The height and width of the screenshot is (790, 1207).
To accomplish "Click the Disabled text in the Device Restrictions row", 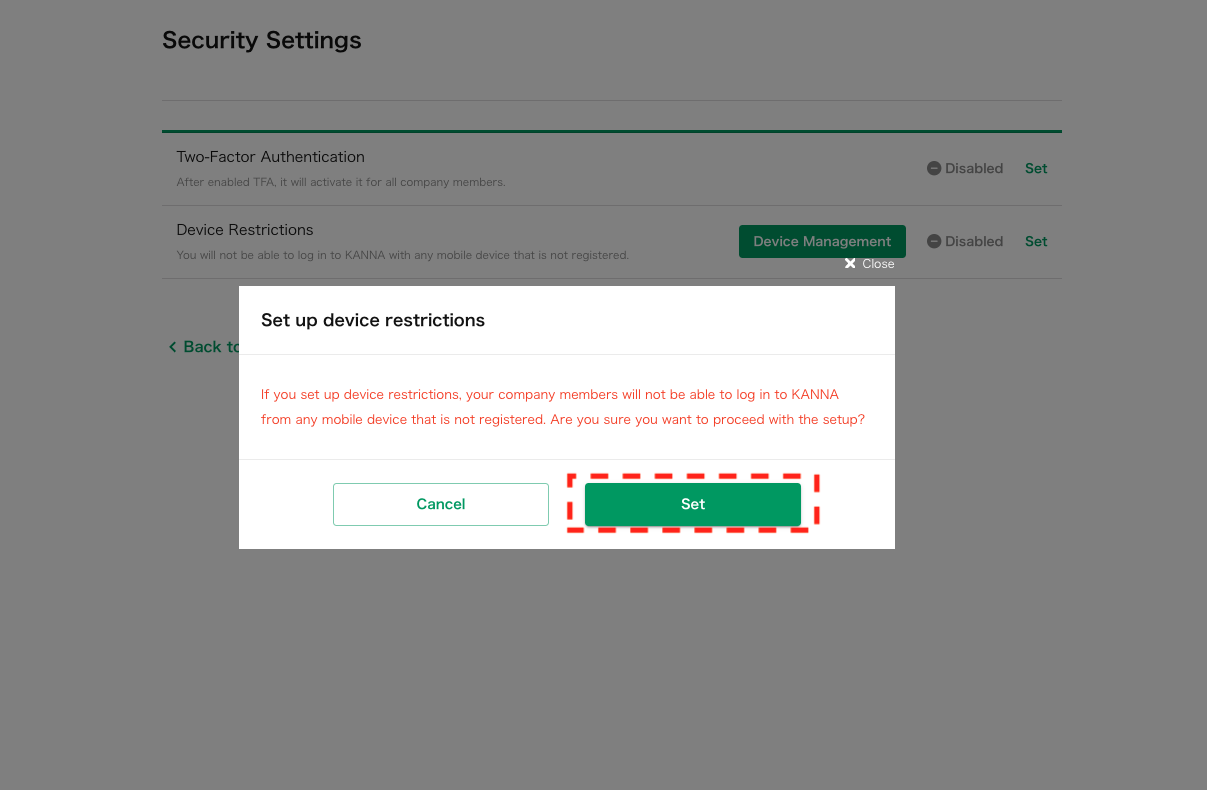I will (973, 241).
